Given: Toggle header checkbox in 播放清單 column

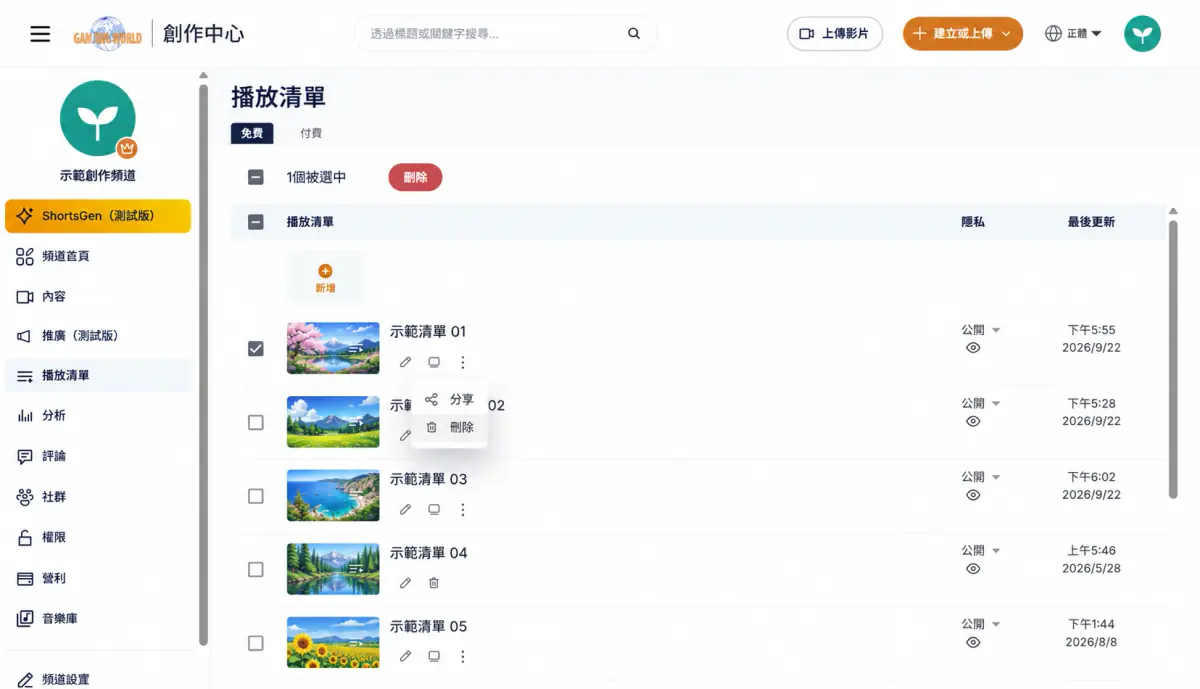Looking at the screenshot, I should [255, 222].
